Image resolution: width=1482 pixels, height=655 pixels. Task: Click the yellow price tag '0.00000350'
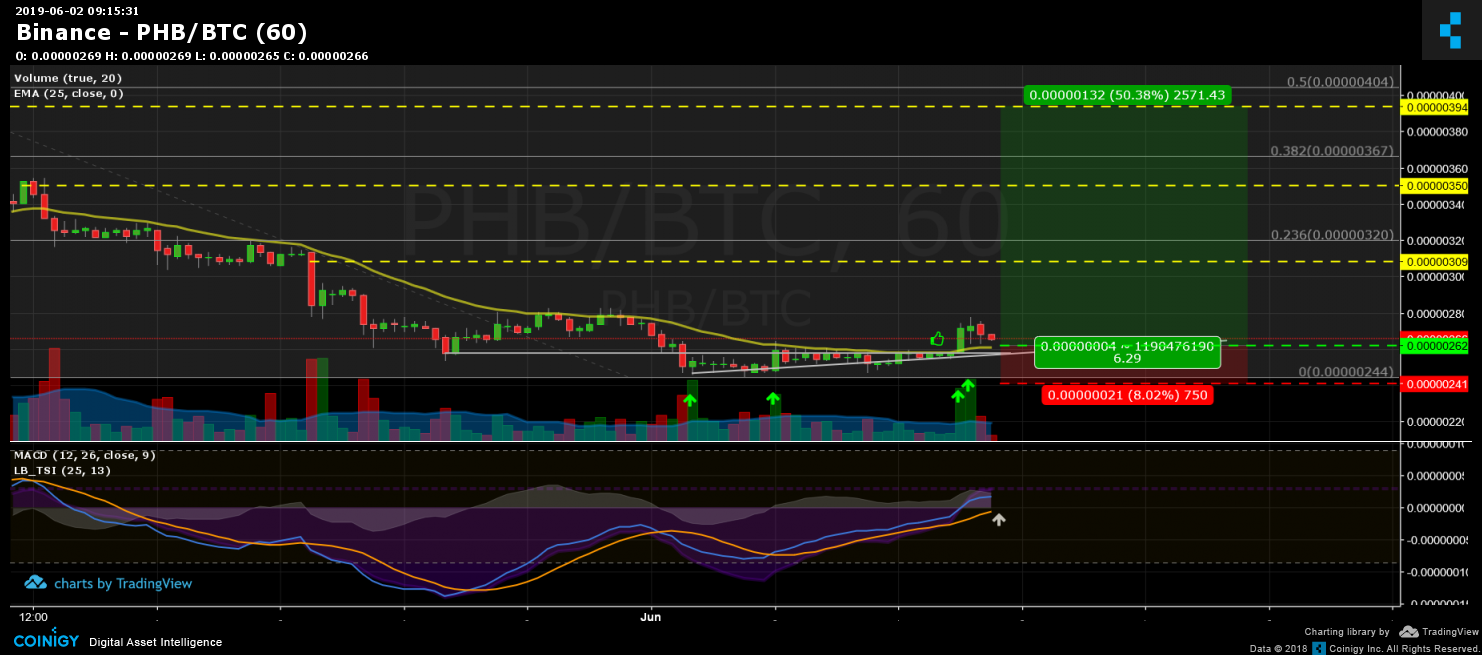(x=1437, y=186)
